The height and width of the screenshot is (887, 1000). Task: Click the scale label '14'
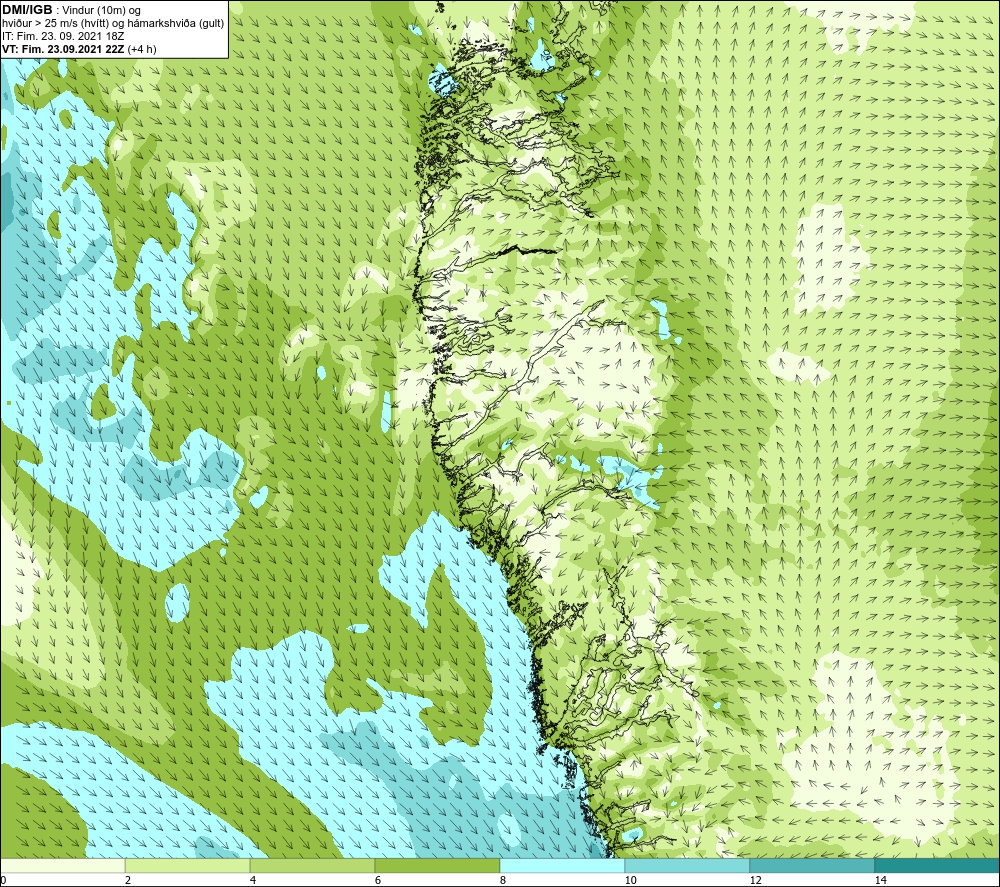[881, 881]
